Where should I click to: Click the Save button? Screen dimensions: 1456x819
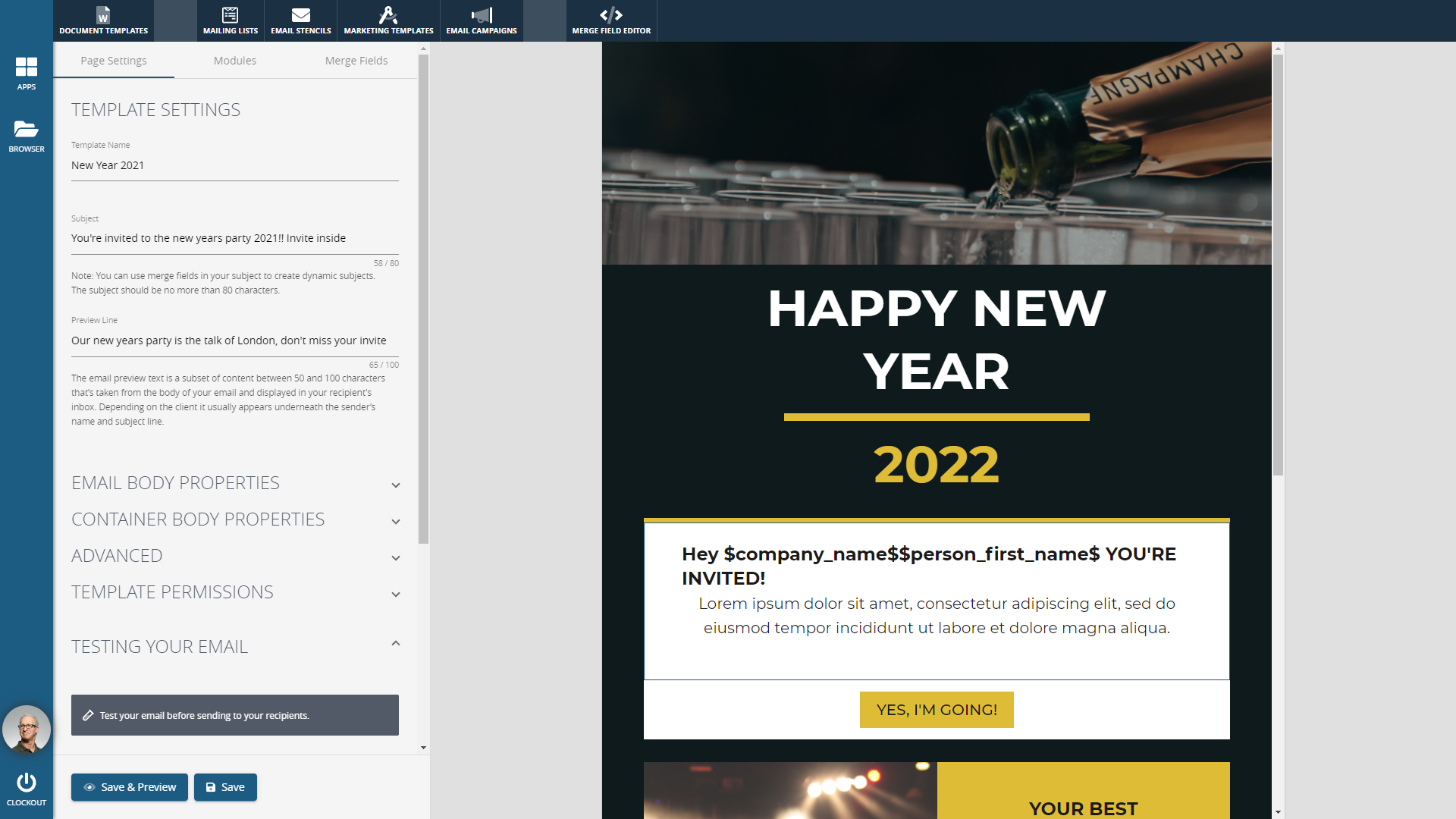point(225,787)
